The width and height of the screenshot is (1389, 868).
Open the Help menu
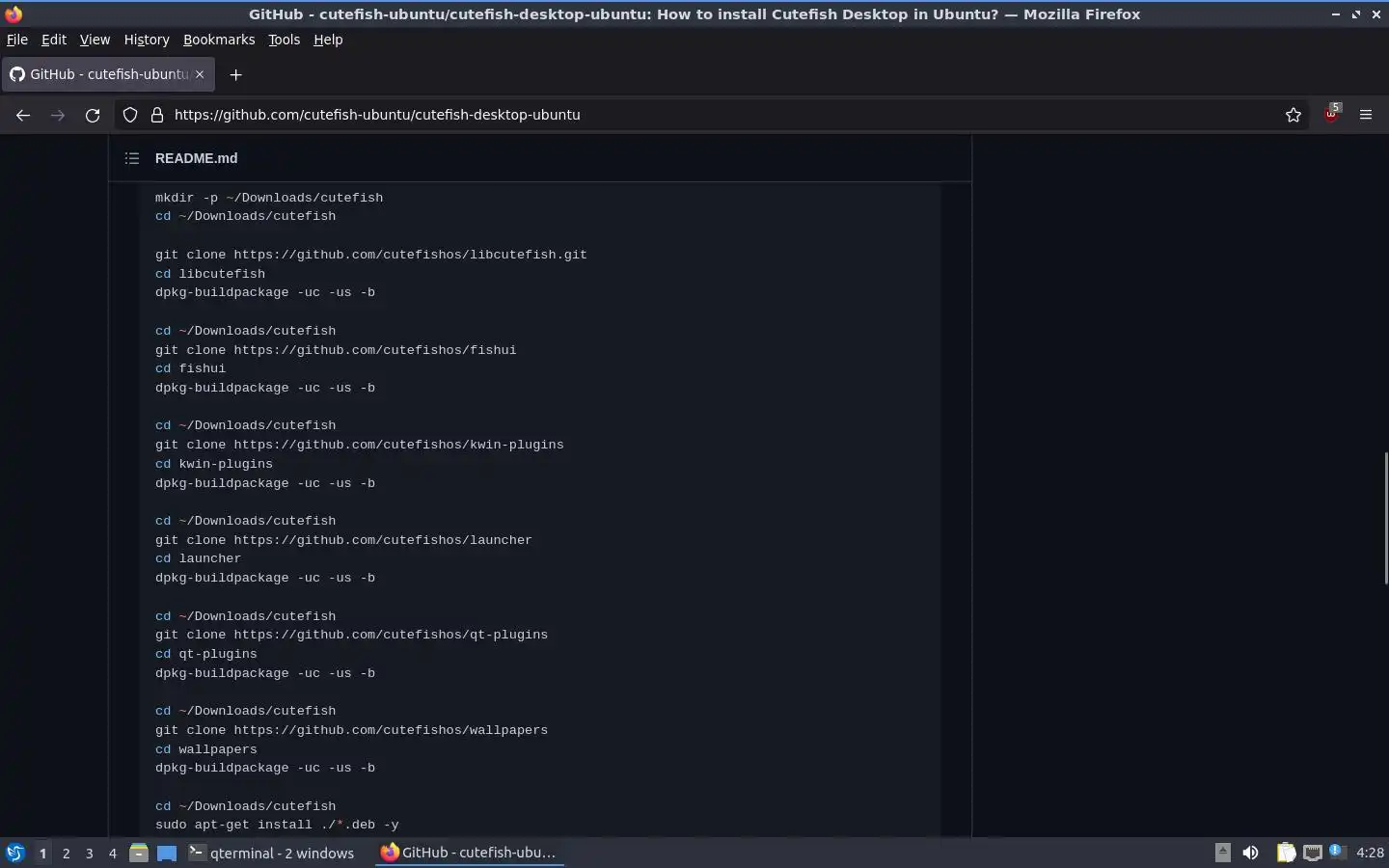point(328,40)
